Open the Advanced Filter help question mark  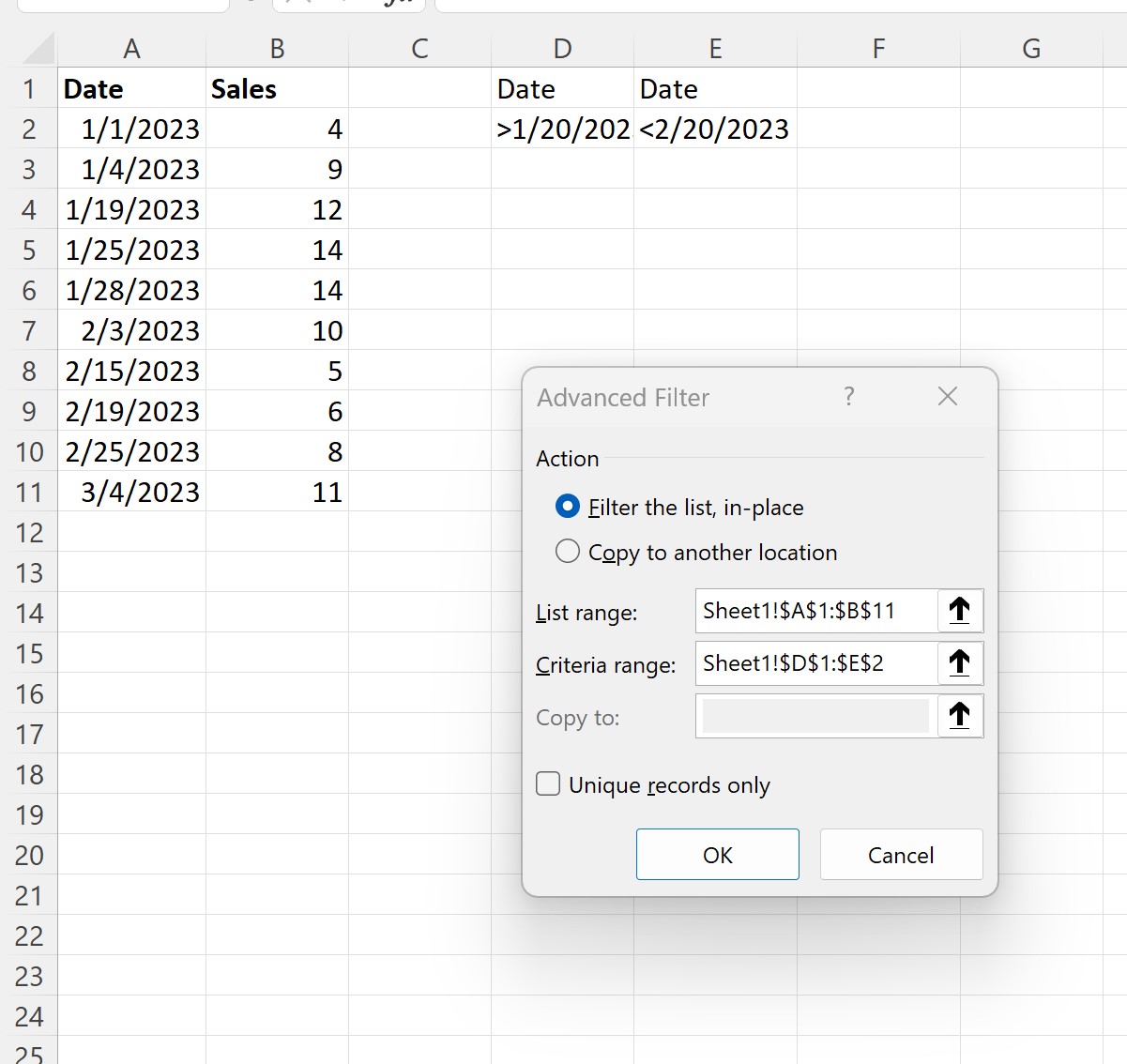[x=849, y=397]
